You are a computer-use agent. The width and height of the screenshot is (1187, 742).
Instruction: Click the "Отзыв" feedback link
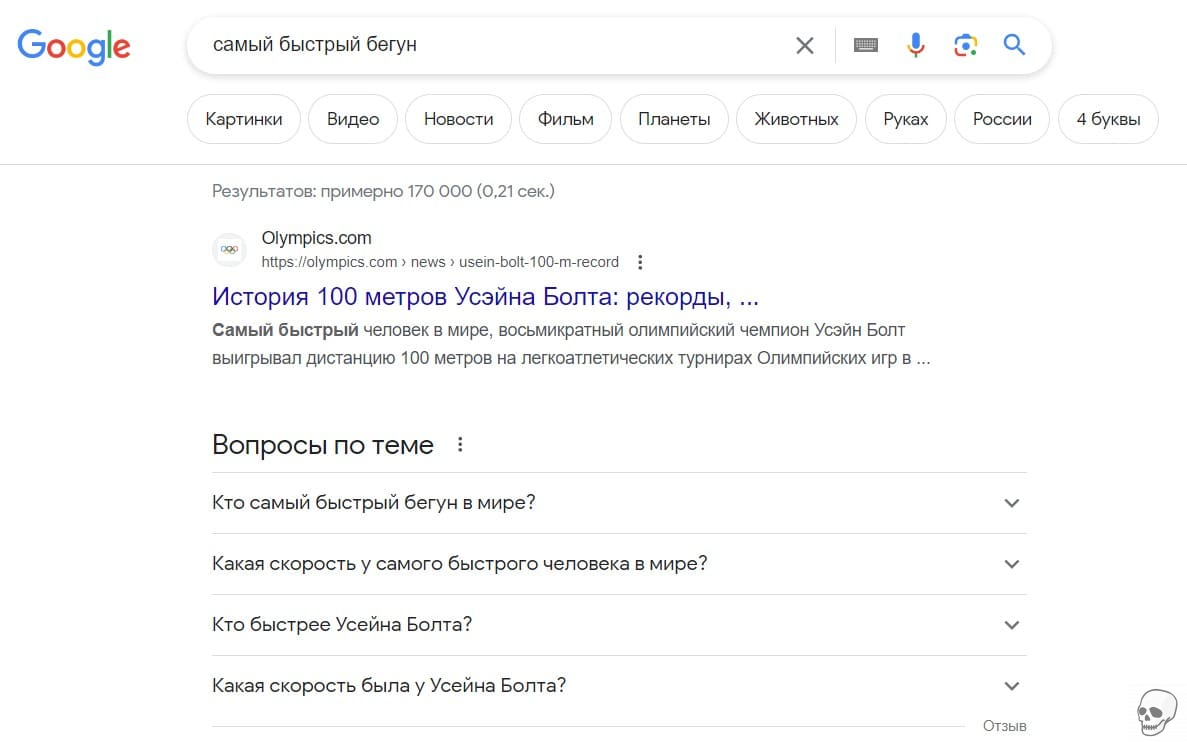tap(1004, 726)
